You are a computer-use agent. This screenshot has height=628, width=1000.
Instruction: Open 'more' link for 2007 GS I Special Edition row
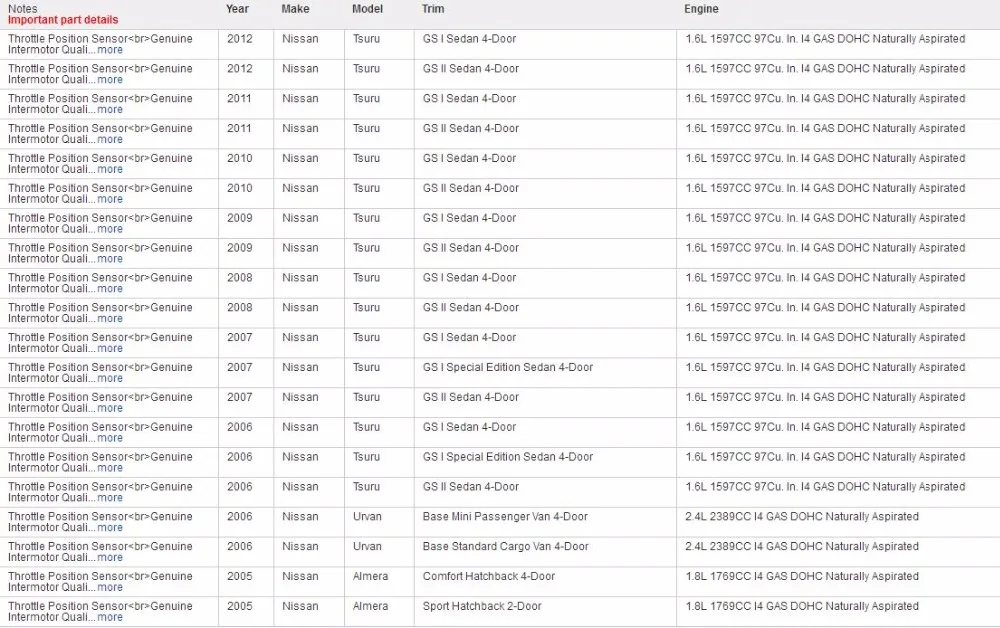click(110, 379)
